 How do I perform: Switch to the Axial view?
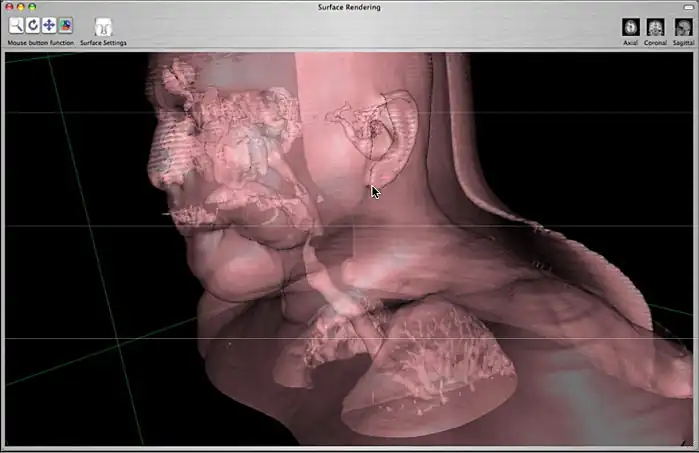pos(630,27)
